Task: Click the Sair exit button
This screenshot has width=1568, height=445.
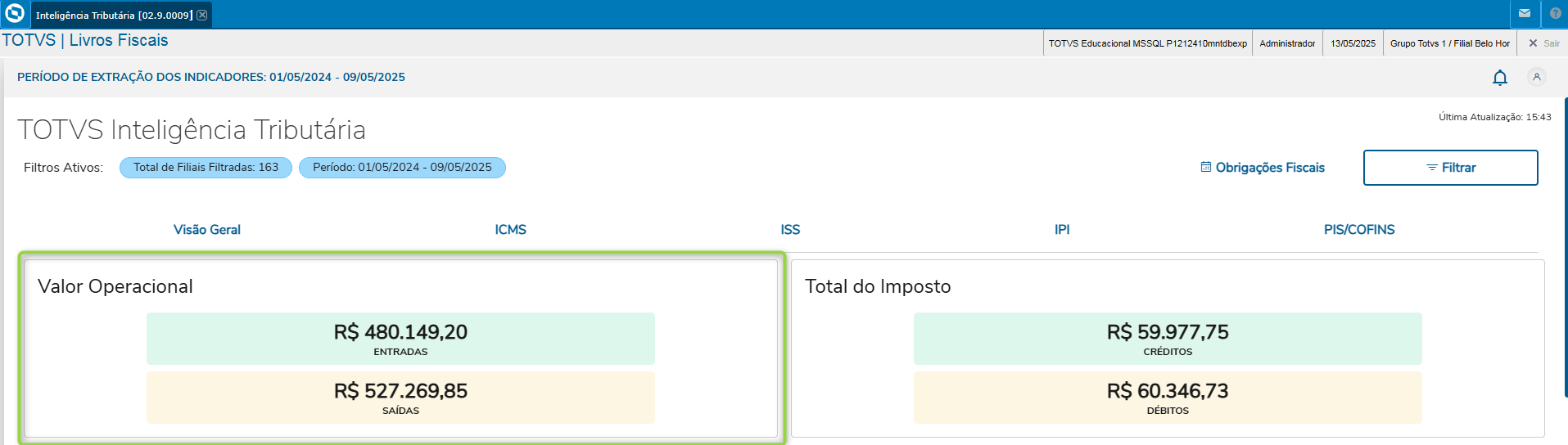Action: pos(1543,43)
